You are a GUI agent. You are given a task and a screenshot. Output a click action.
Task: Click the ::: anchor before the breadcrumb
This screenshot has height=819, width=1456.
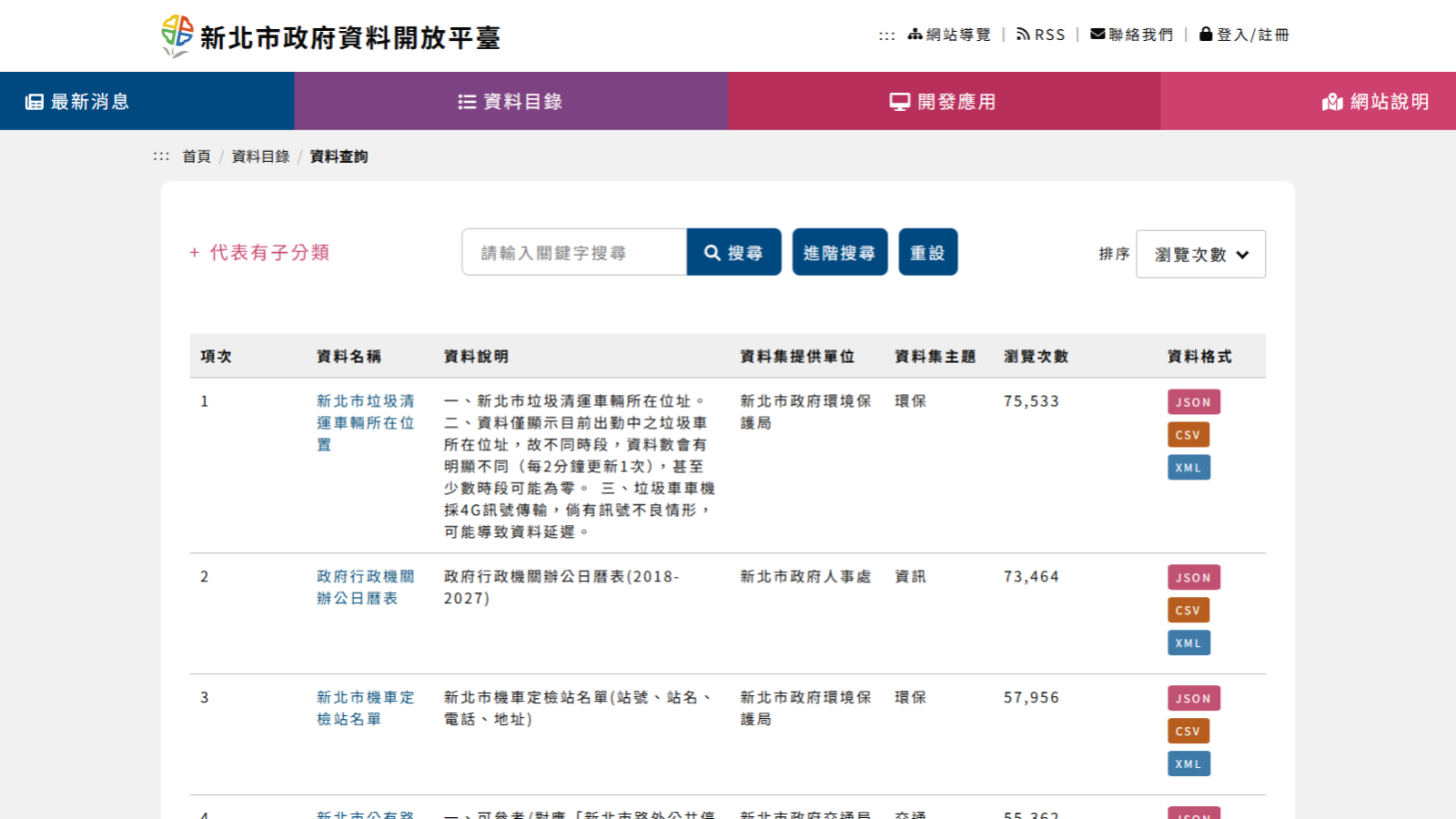161,157
